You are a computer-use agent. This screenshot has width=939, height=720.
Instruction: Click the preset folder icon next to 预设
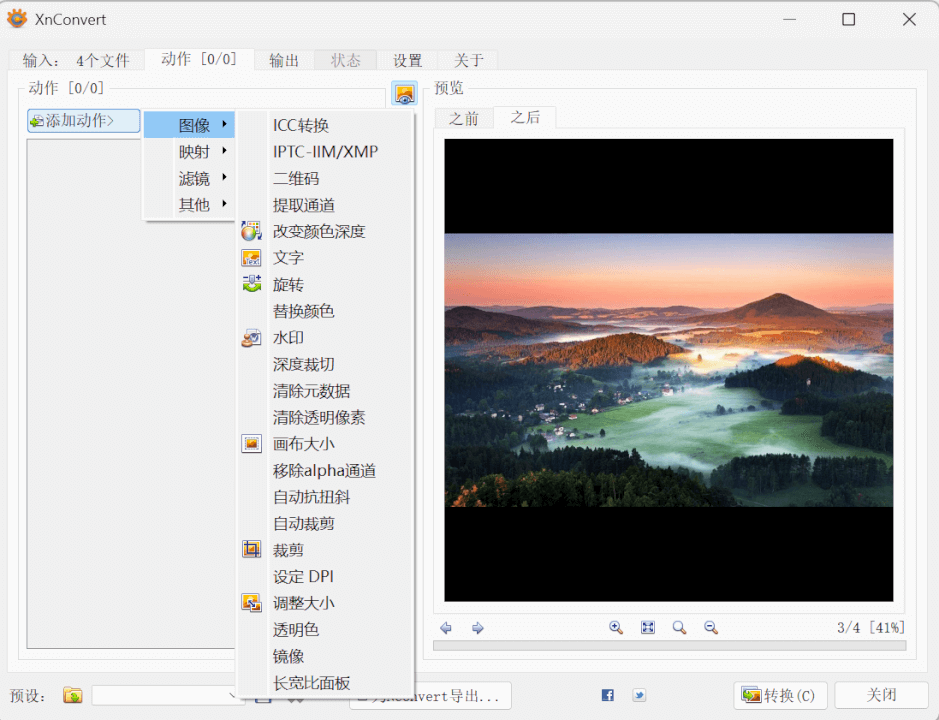(x=71, y=695)
